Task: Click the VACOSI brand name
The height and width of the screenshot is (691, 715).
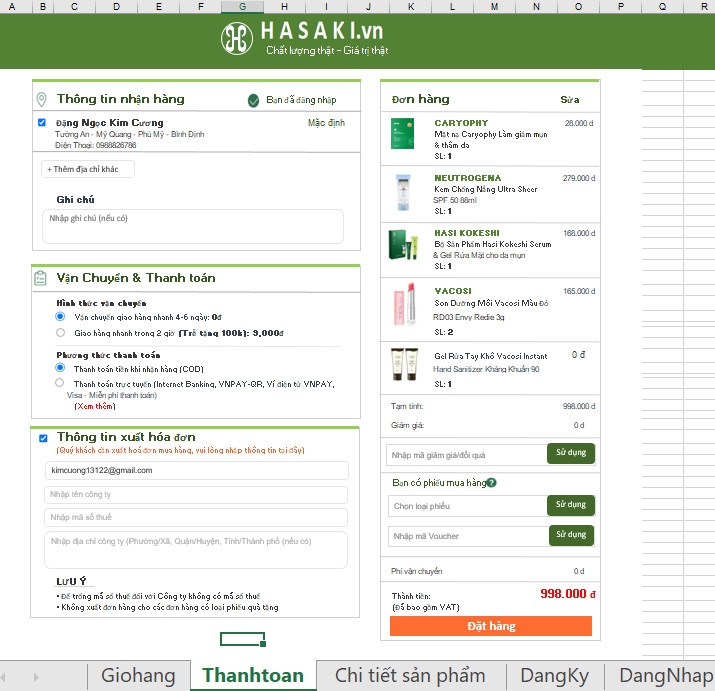Action: click(x=453, y=291)
